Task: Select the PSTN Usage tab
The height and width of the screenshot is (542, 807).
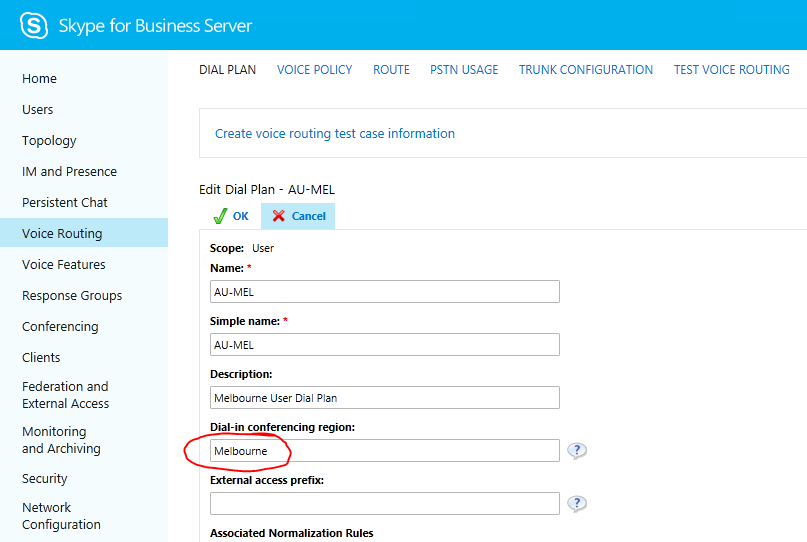Action: pyautogui.click(x=464, y=70)
